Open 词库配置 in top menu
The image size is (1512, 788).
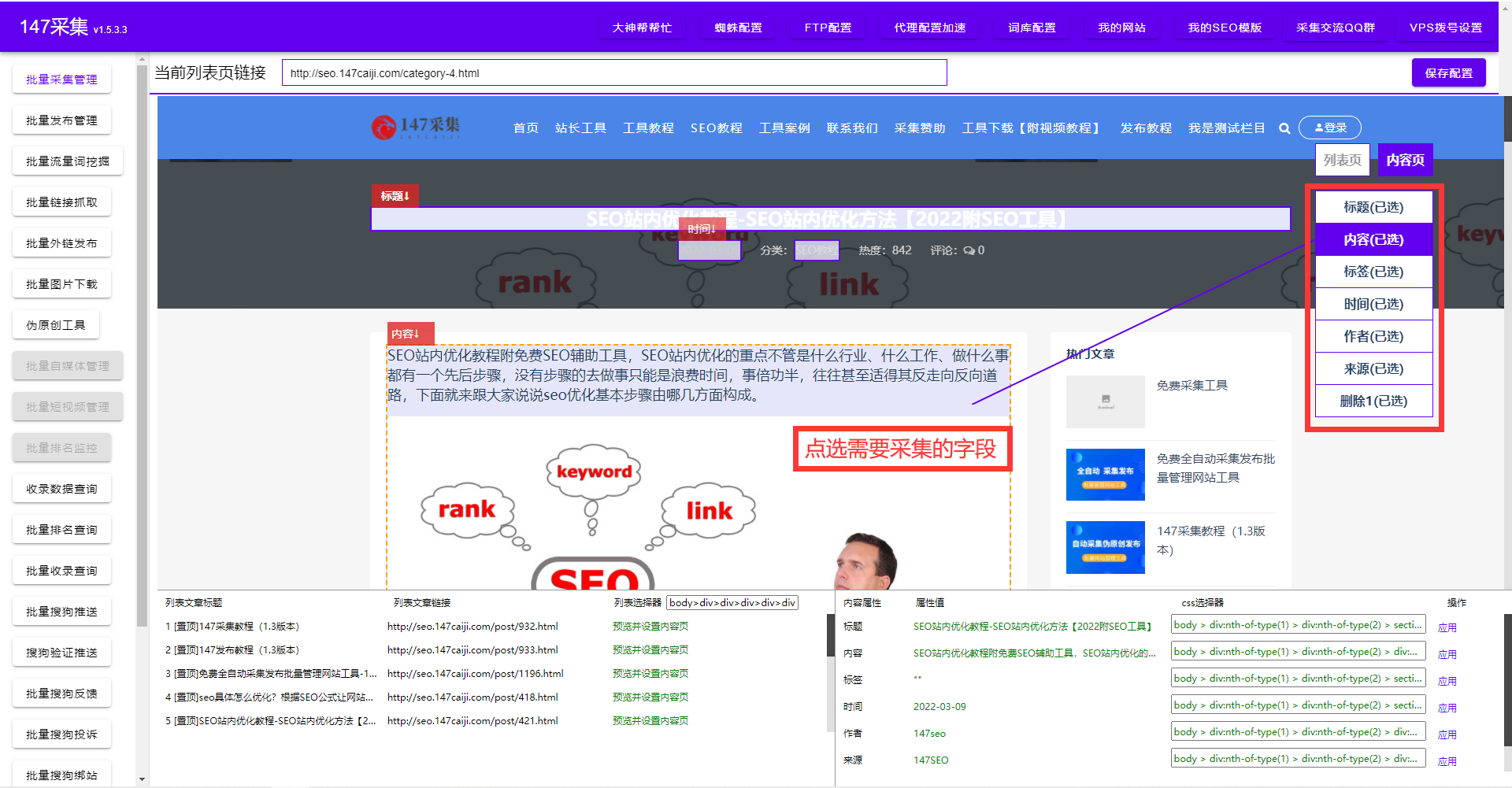pos(1032,28)
